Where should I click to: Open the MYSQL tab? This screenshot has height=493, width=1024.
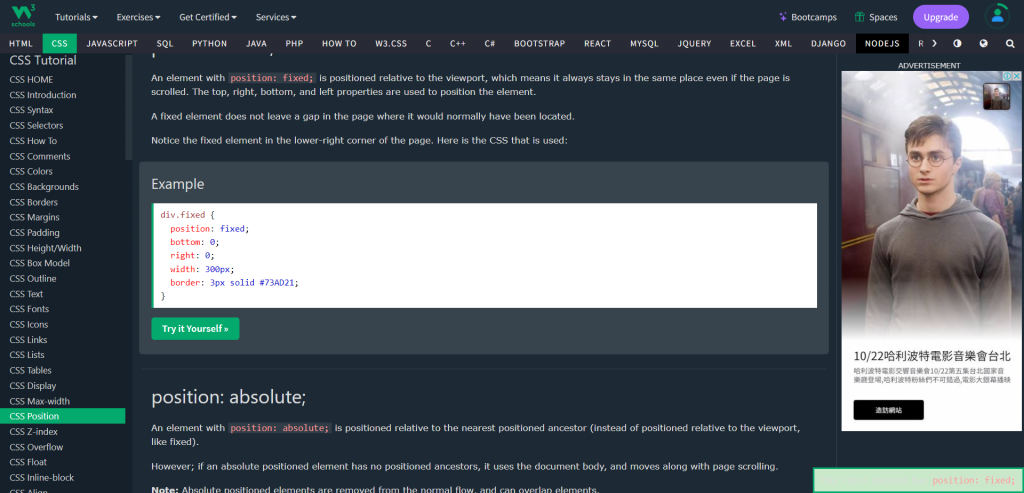[645, 44]
